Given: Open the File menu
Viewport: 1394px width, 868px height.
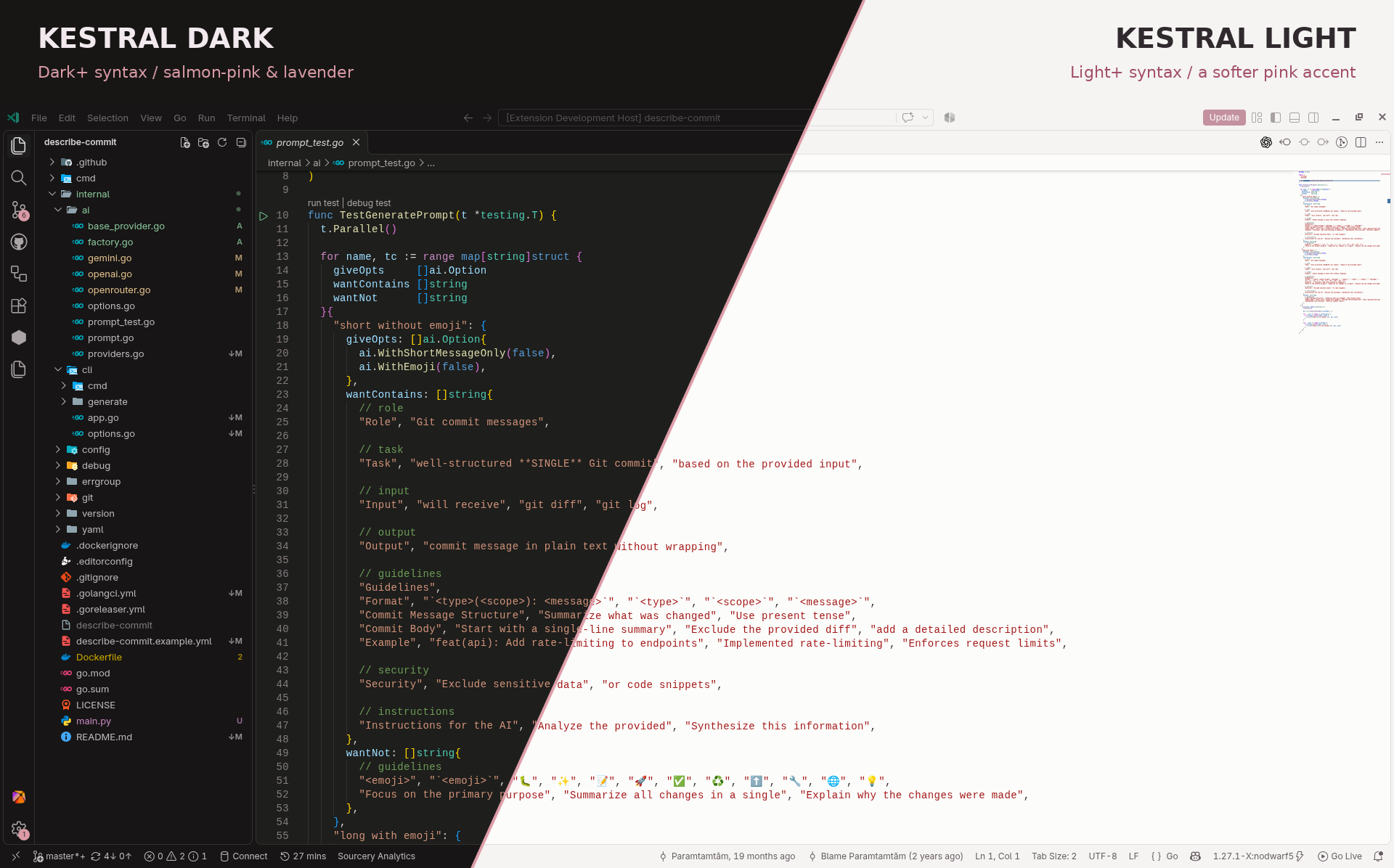Looking at the screenshot, I should point(39,118).
